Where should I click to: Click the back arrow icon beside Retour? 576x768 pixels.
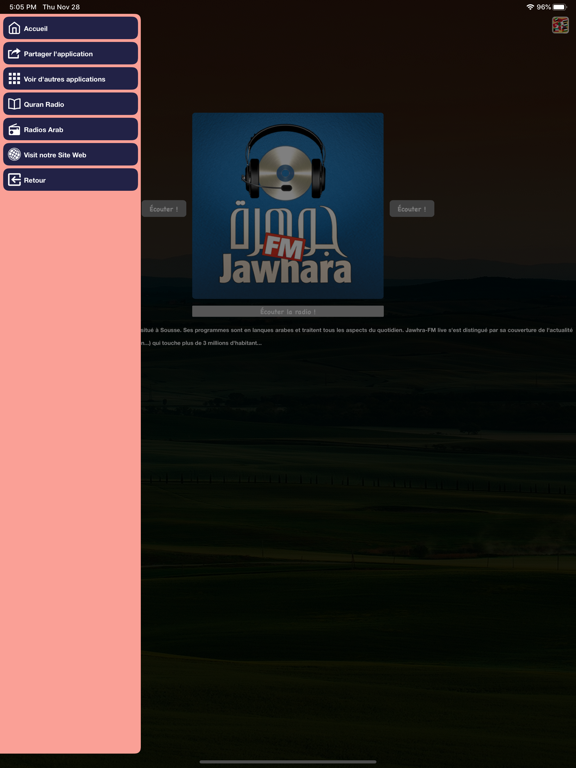[x=14, y=180]
